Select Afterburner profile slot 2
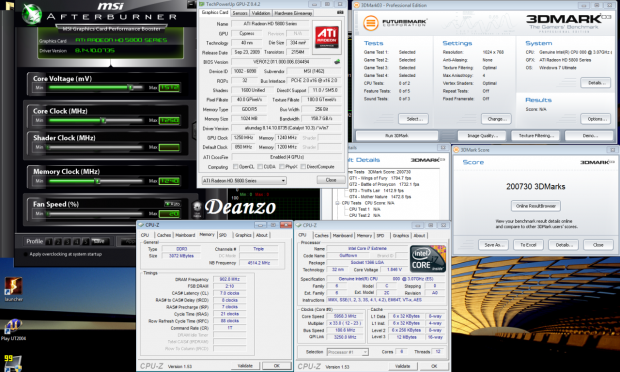Viewport: 620px width, 372px height. coord(59,241)
